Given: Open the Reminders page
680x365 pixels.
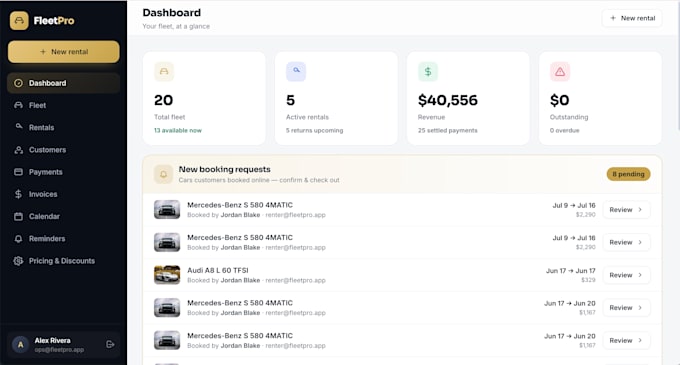Looking at the screenshot, I should point(64,238).
